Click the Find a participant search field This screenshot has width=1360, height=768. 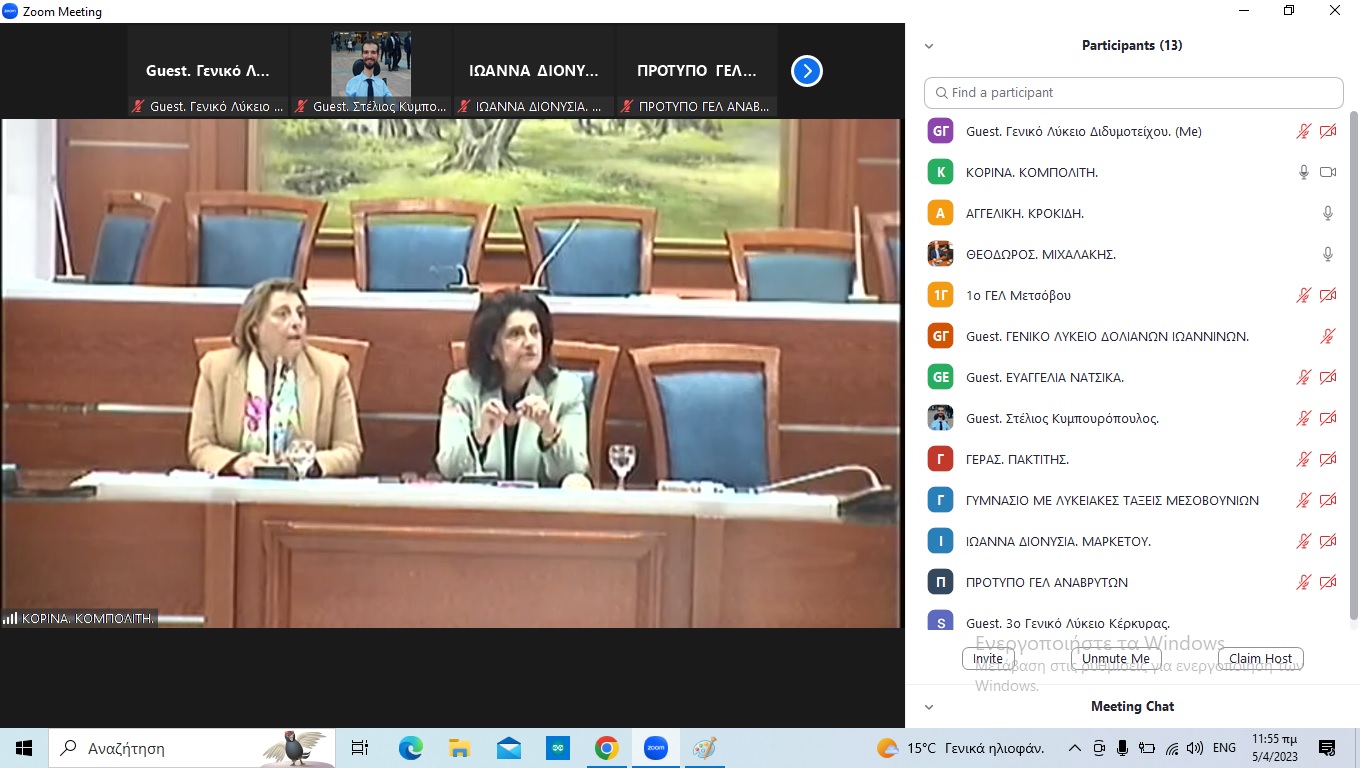tap(1133, 92)
